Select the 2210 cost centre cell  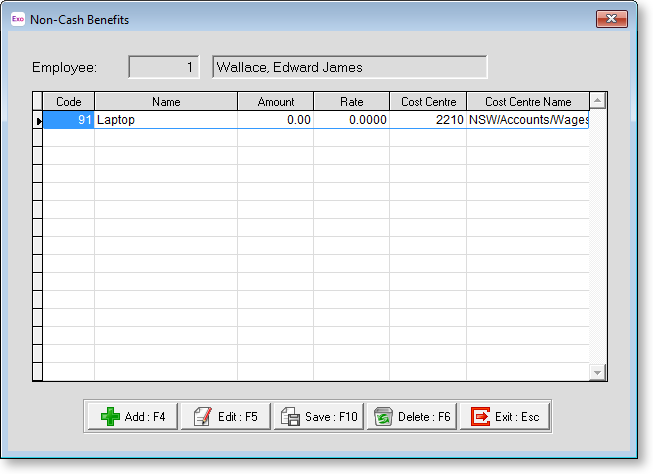[427, 120]
